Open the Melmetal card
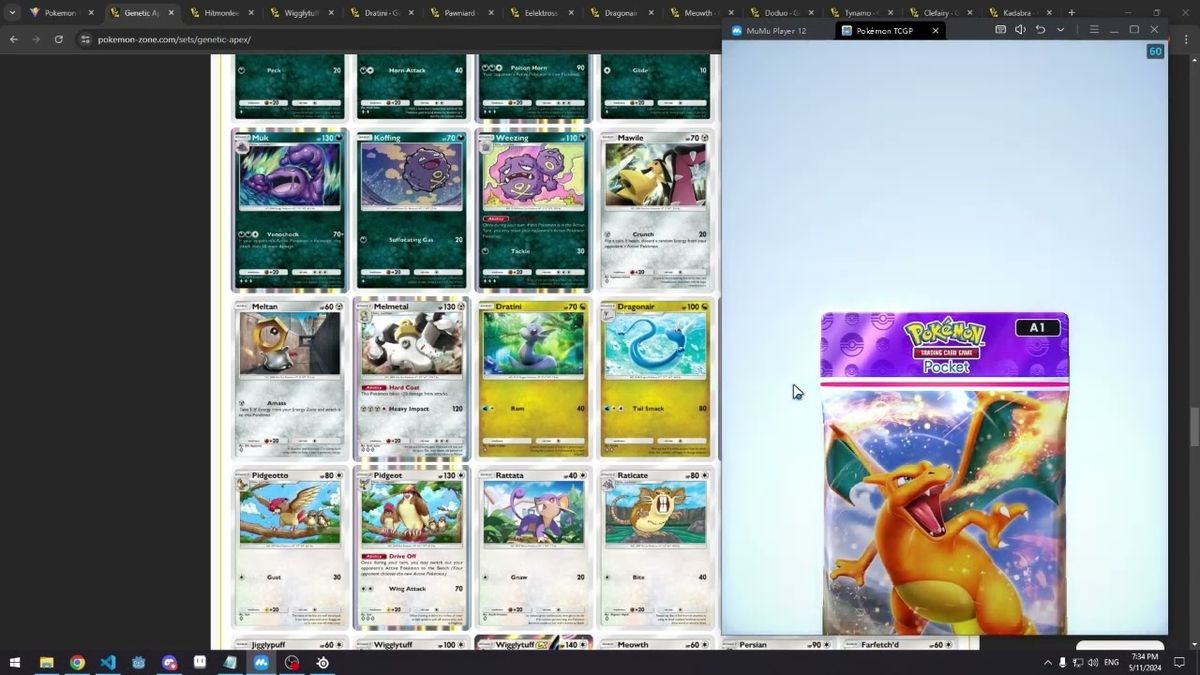This screenshot has height=675, width=1200. coord(411,378)
